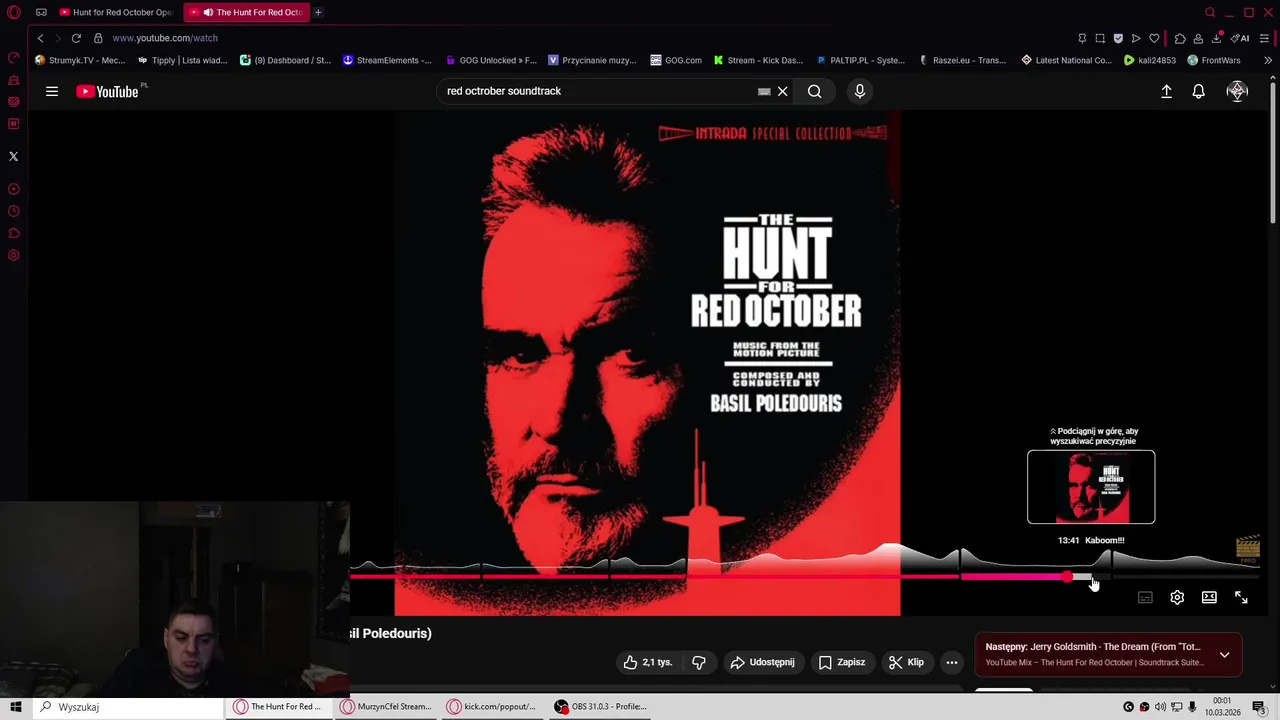Open browser downloads icon
The image size is (1280, 720).
[1216, 38]
